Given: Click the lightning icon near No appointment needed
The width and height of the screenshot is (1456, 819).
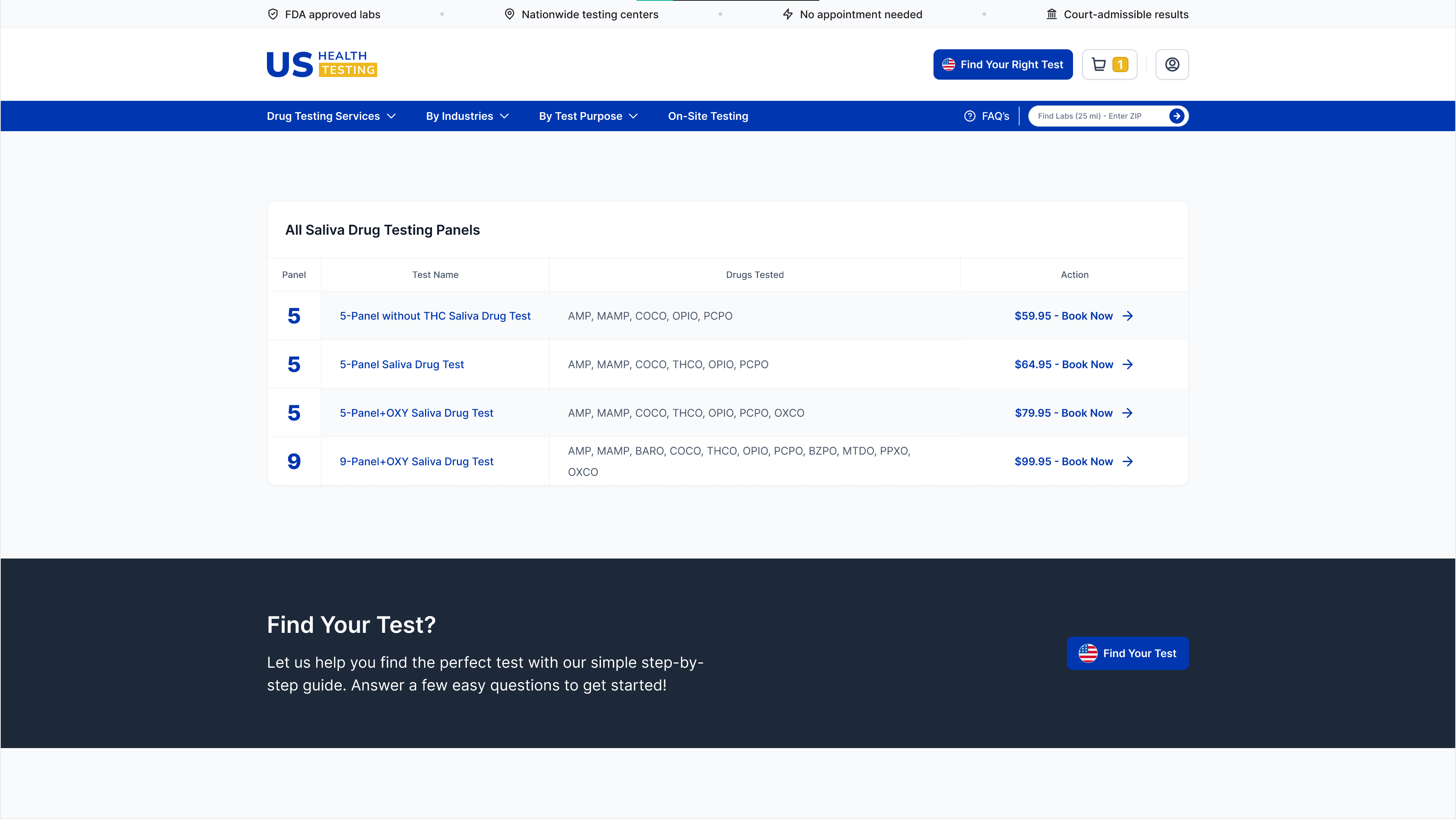Looking at the screenshot, I should coord(788,14).
